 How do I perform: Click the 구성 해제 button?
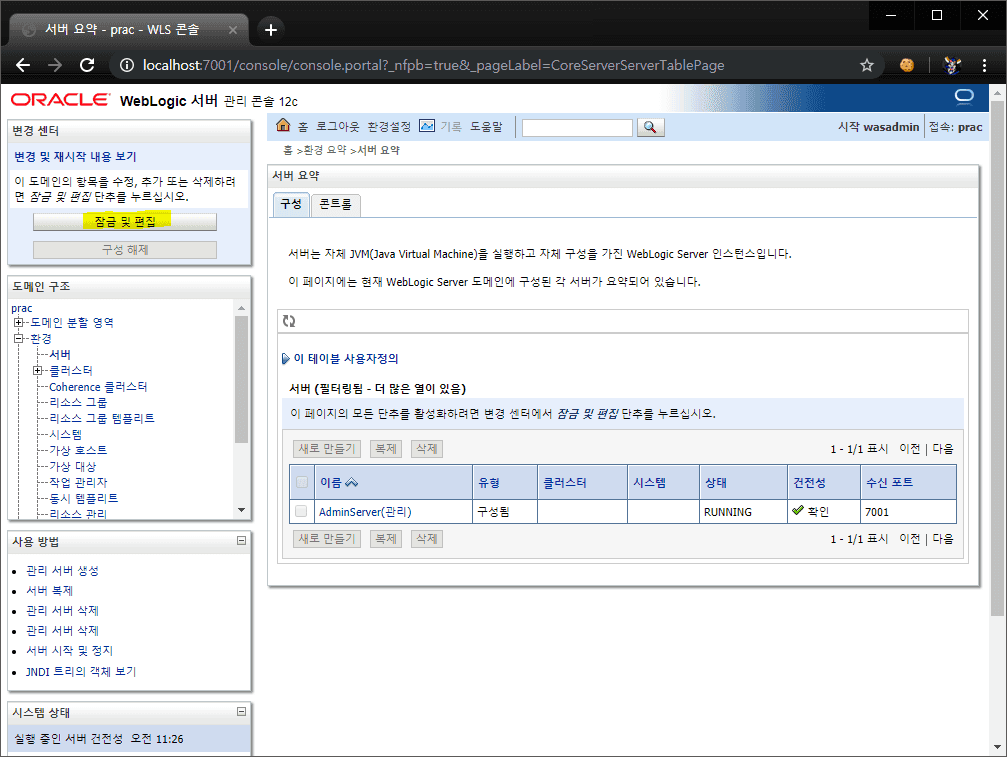coord(125,250)
